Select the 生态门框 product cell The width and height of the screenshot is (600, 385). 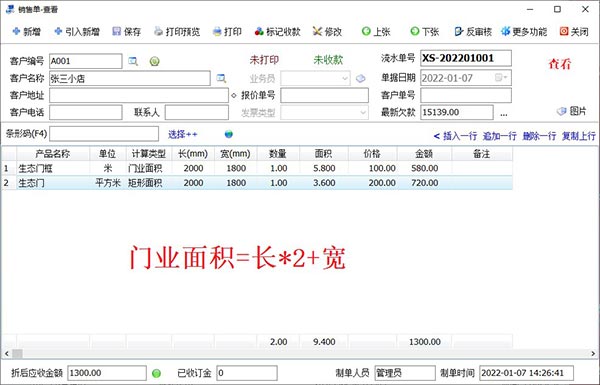pos(53,168)
